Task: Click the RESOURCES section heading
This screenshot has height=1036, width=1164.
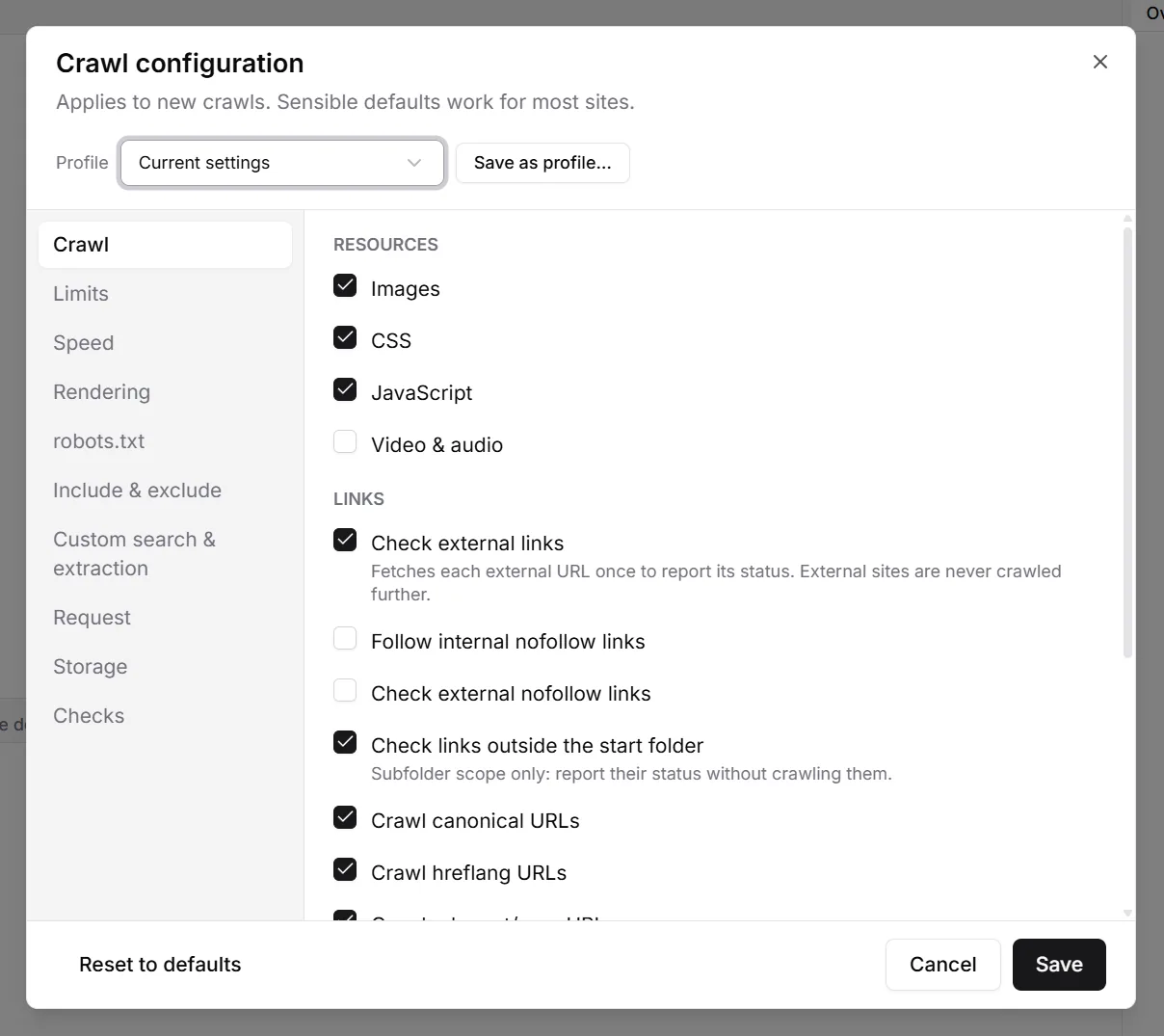Action: pyautogui.click(x=385, y=245)
